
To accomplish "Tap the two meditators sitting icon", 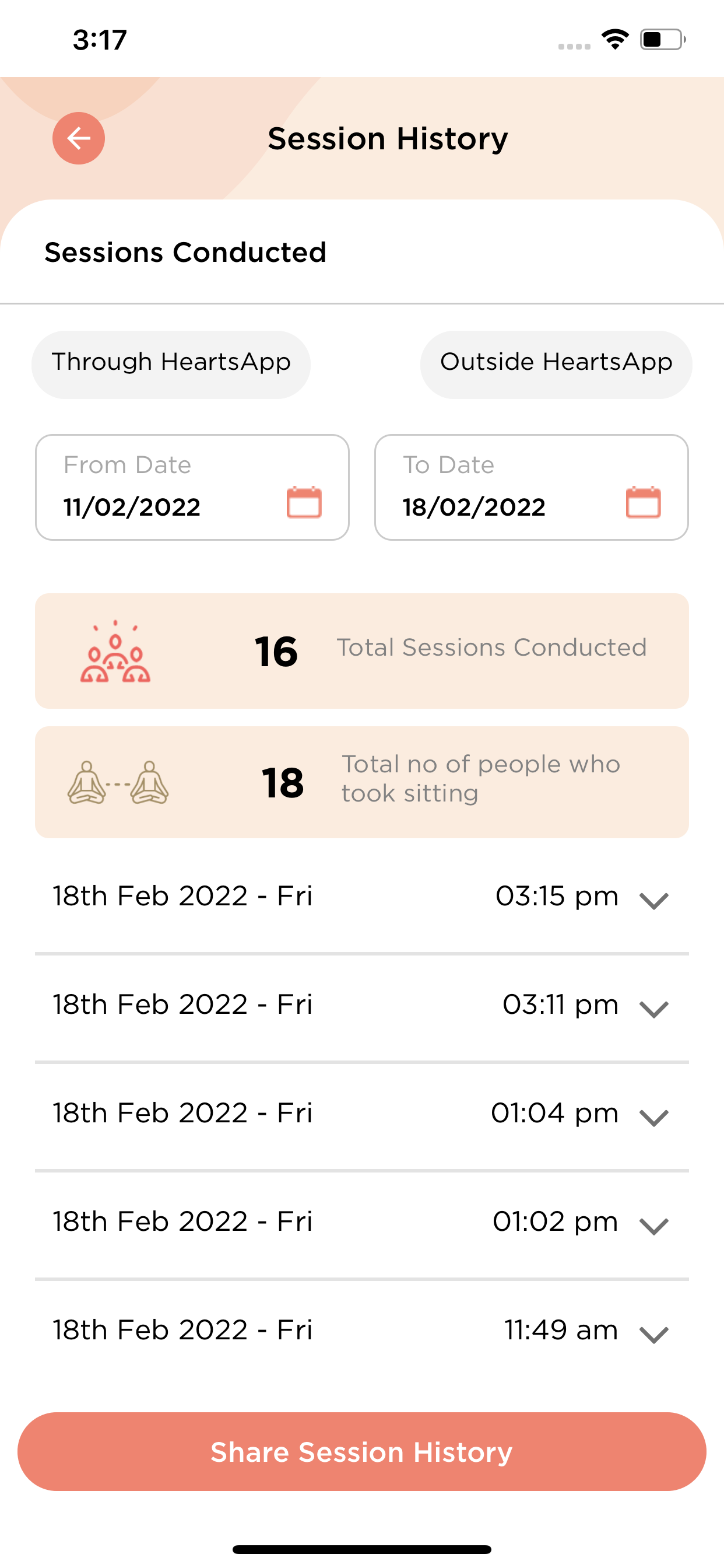I will tap(117, 783).
